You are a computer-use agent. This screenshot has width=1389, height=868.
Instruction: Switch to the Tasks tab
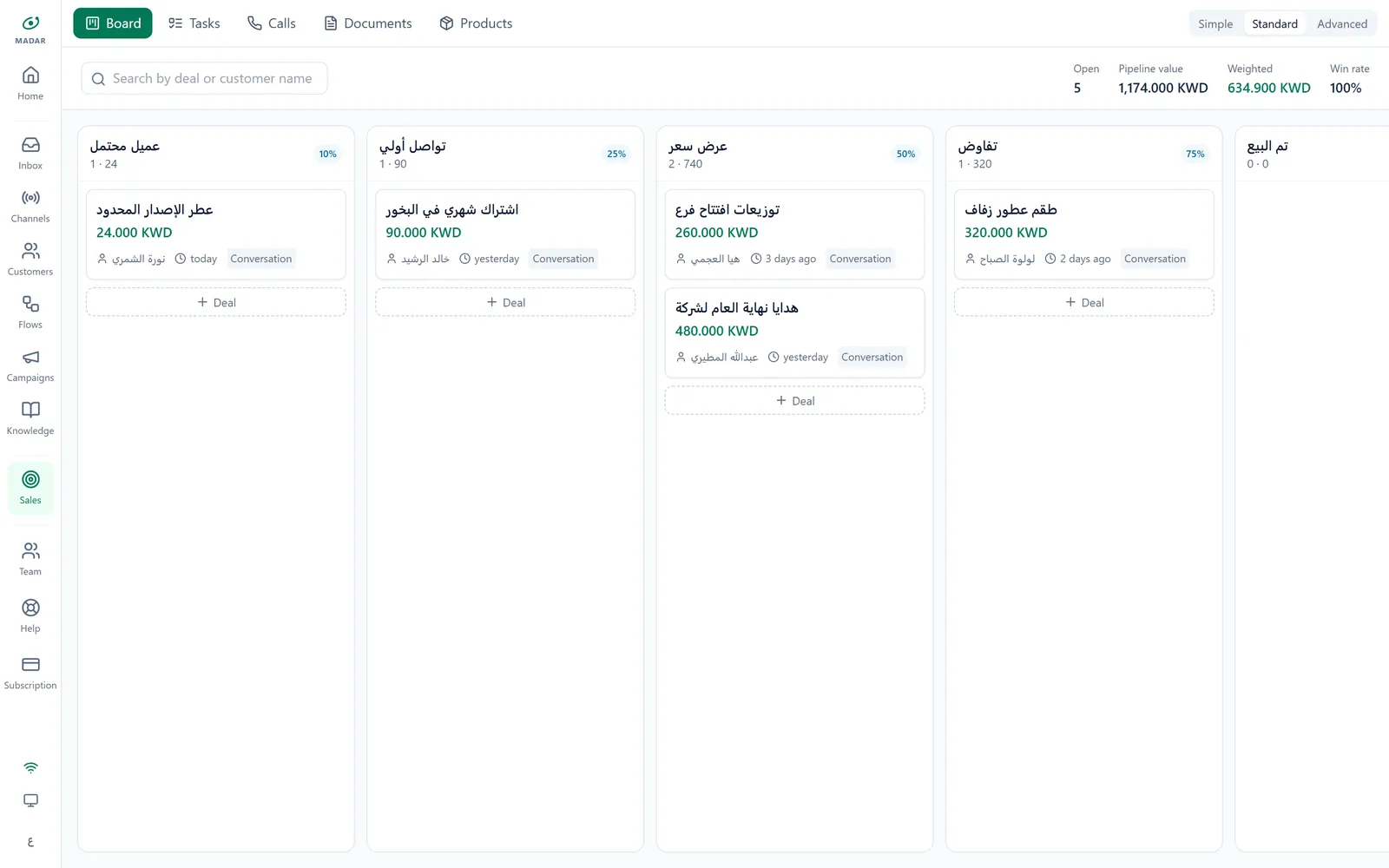point(194,23)
